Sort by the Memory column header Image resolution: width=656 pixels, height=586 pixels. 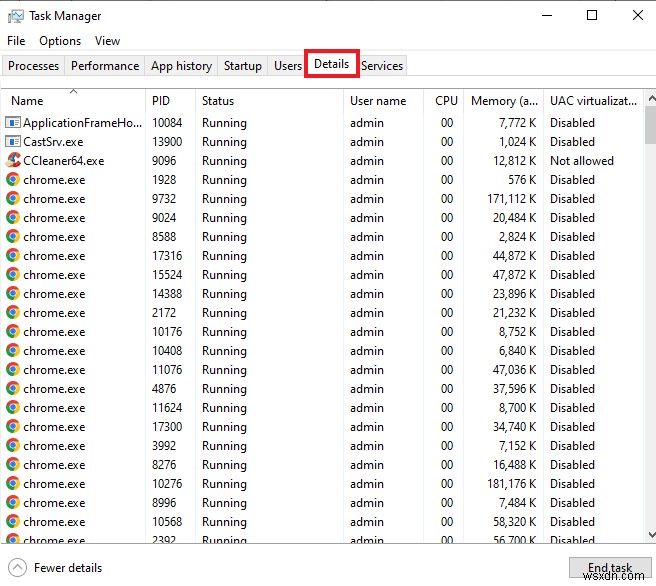(503, 101)
